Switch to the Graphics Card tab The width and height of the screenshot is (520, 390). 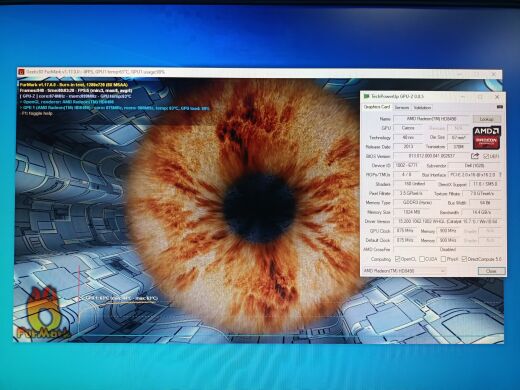(377, 107)
